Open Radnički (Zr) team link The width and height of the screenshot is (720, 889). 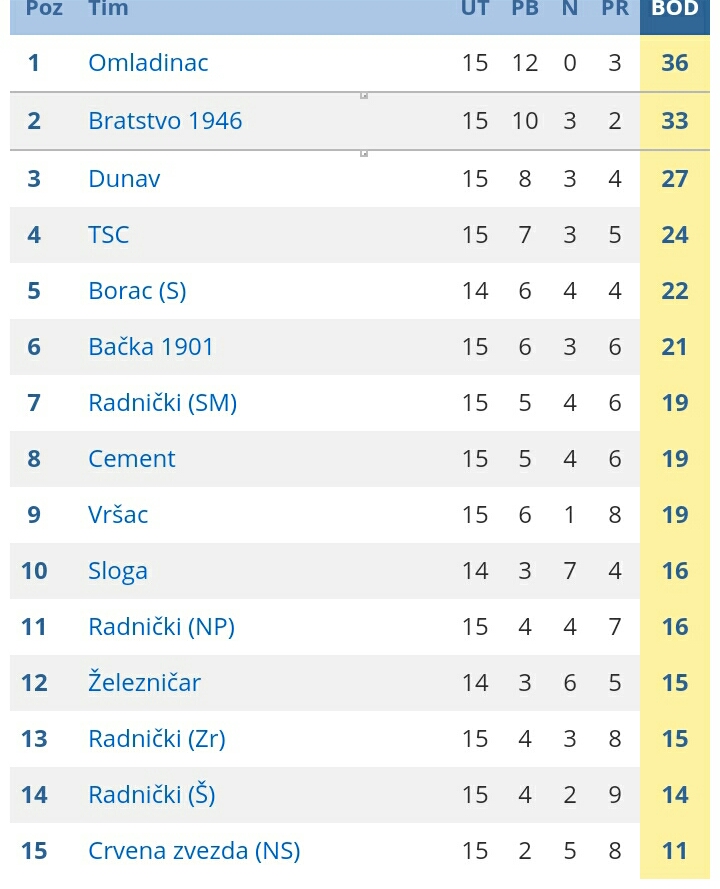pyautogui.click(x=156, y=739)
